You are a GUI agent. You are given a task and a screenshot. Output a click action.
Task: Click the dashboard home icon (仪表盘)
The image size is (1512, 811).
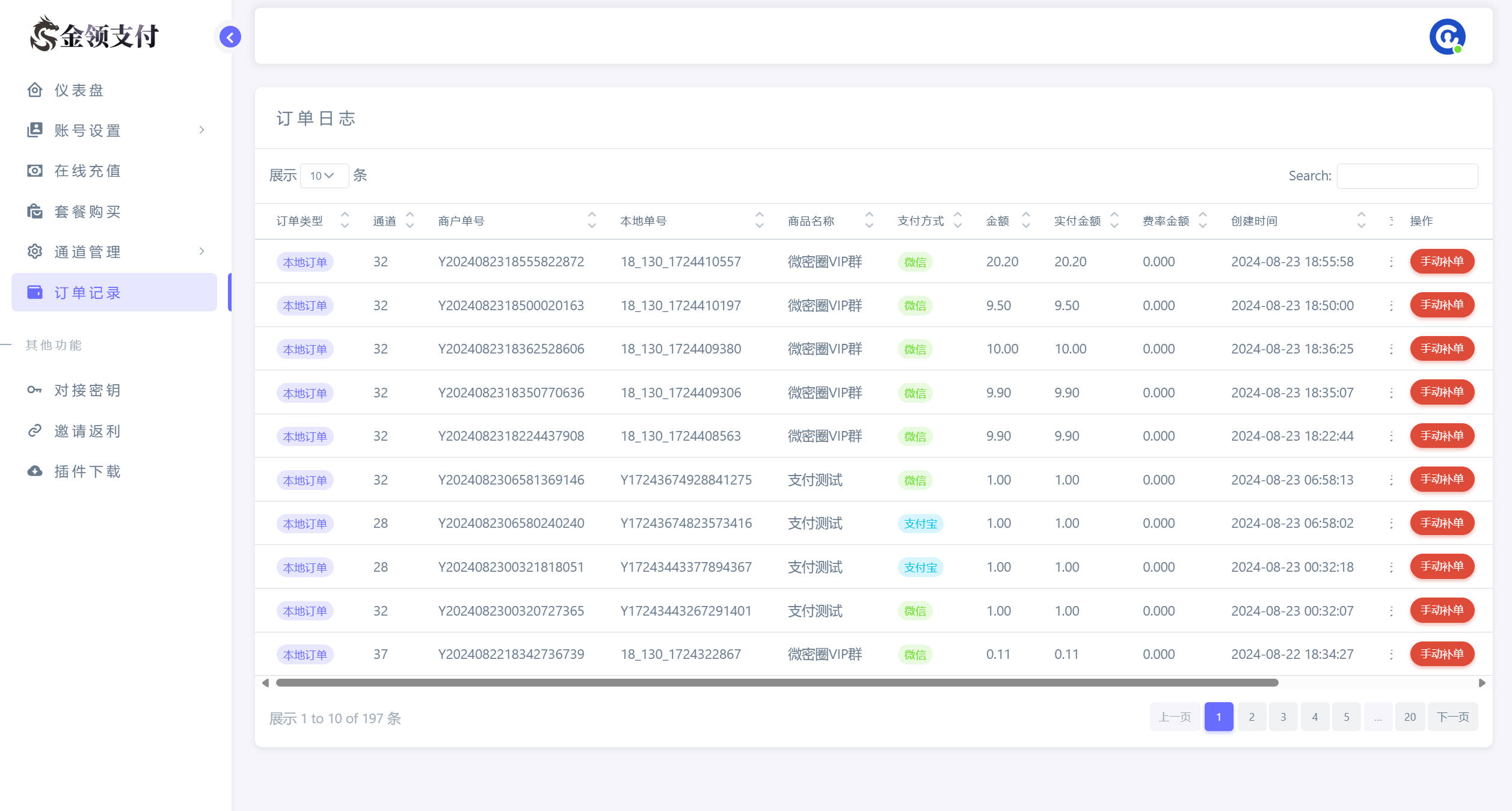click(35, 90)
